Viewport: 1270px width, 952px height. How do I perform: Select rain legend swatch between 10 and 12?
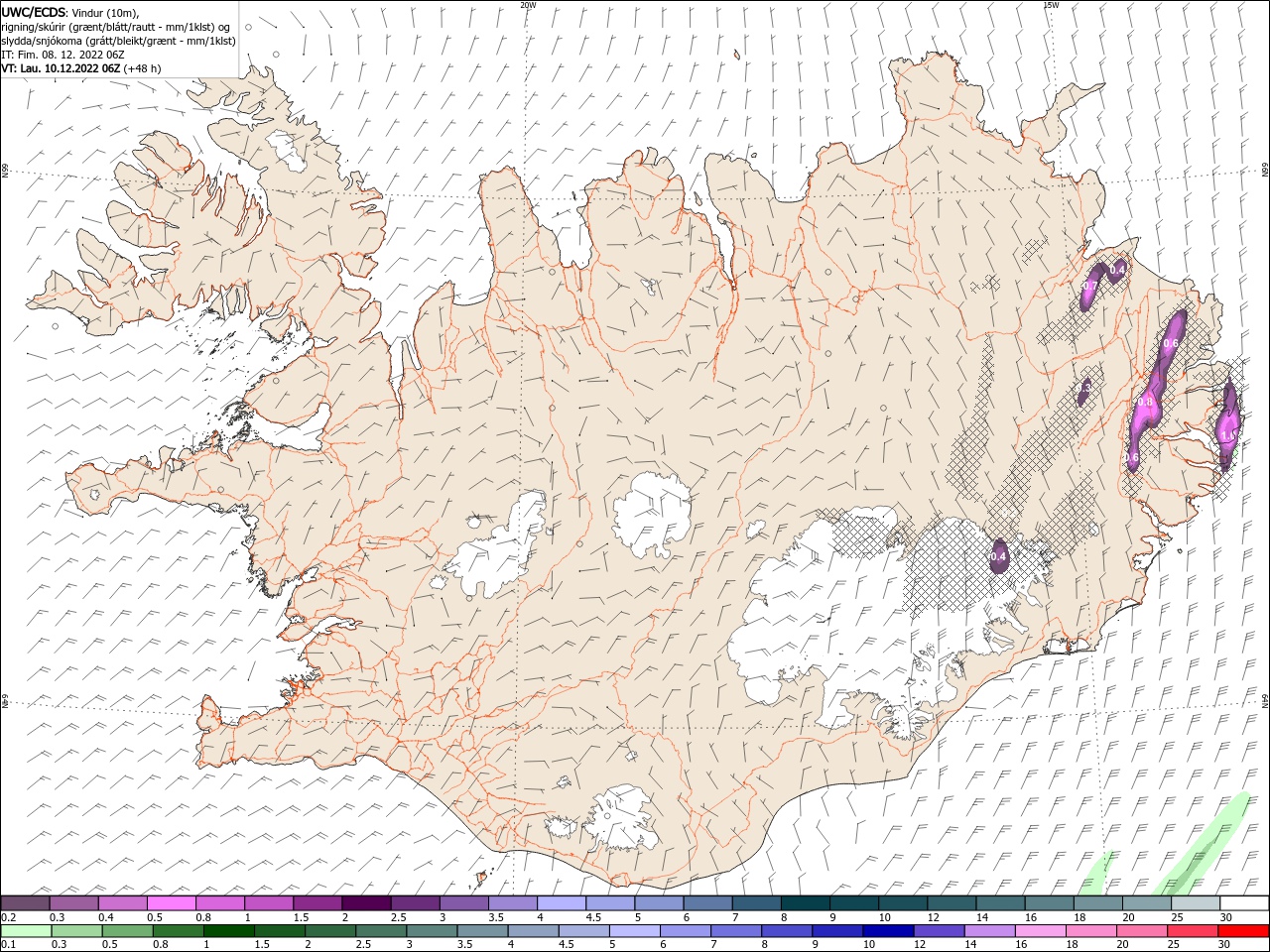(886, 930)
